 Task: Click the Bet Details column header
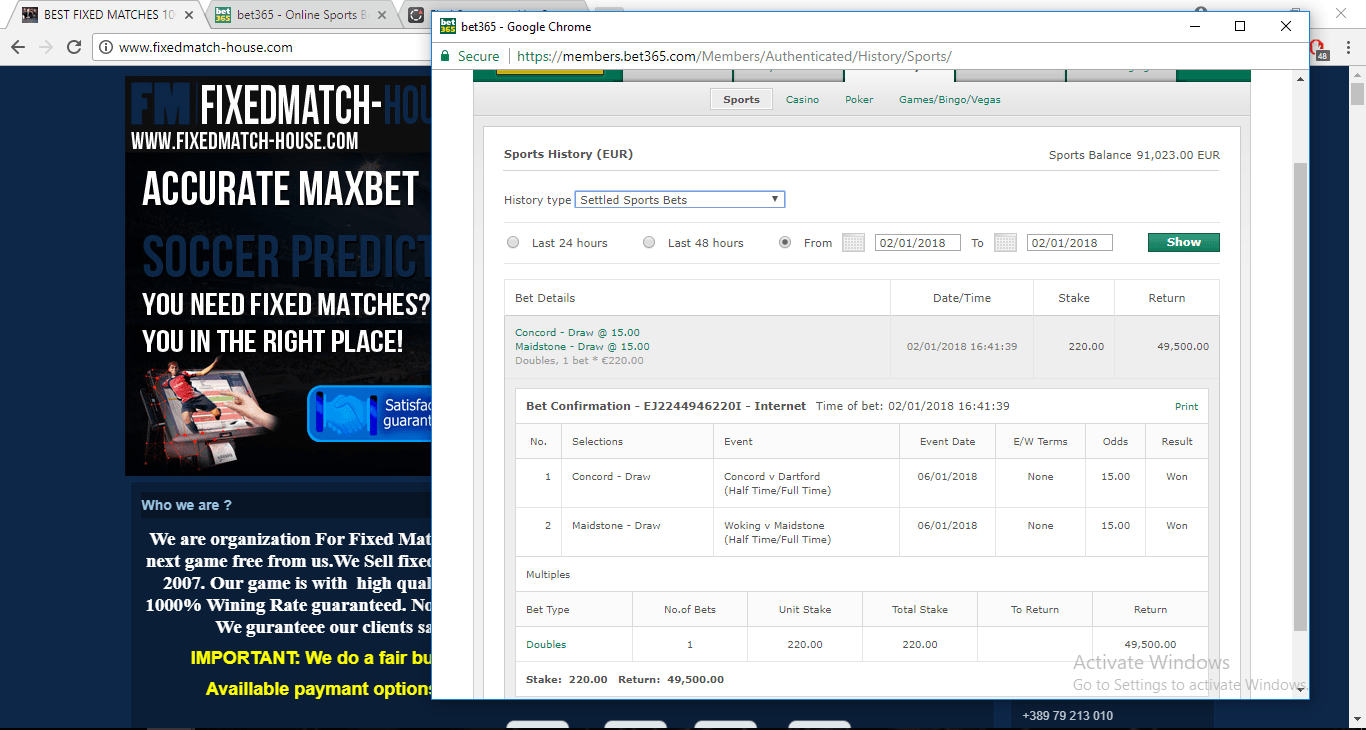(x=545, y=298)
